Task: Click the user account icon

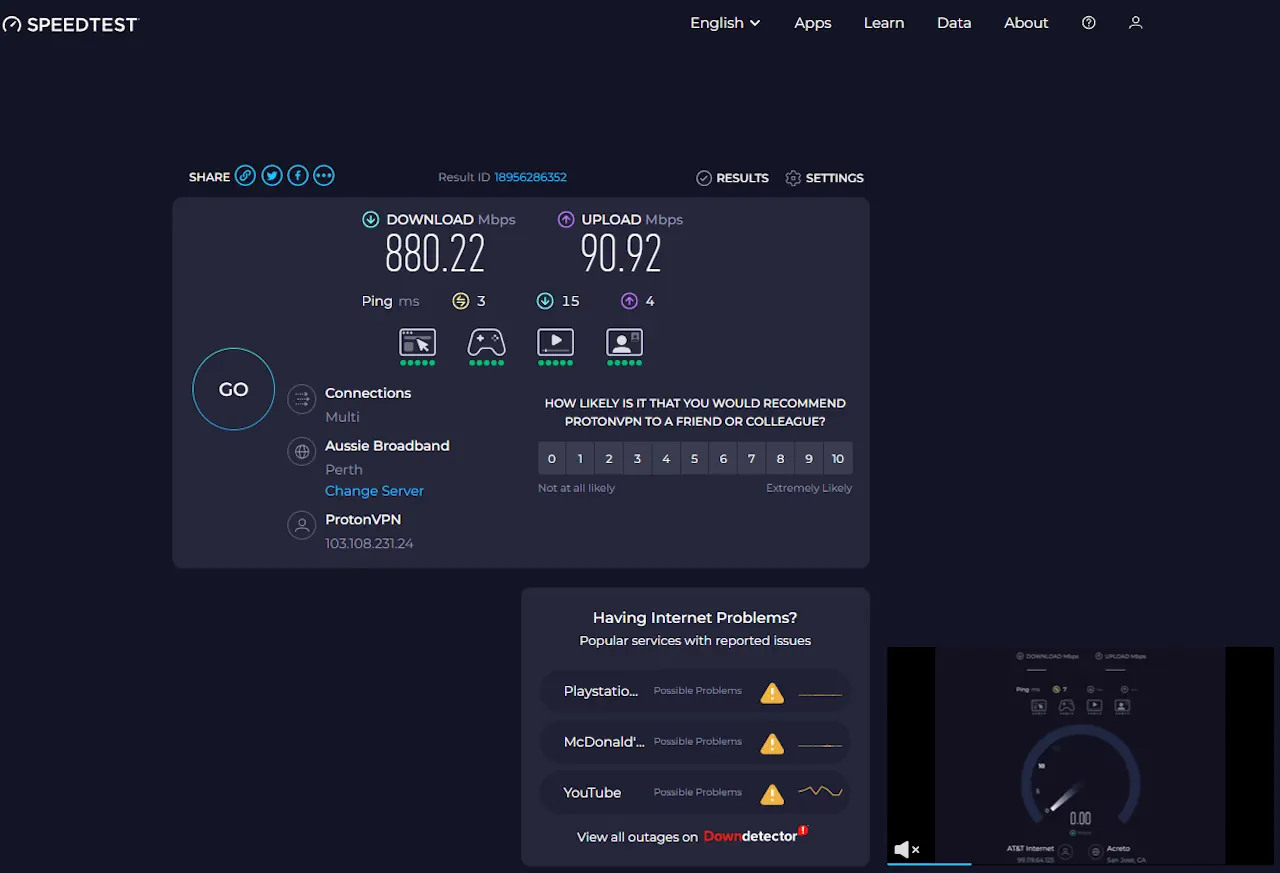Action: [1135, 23]
